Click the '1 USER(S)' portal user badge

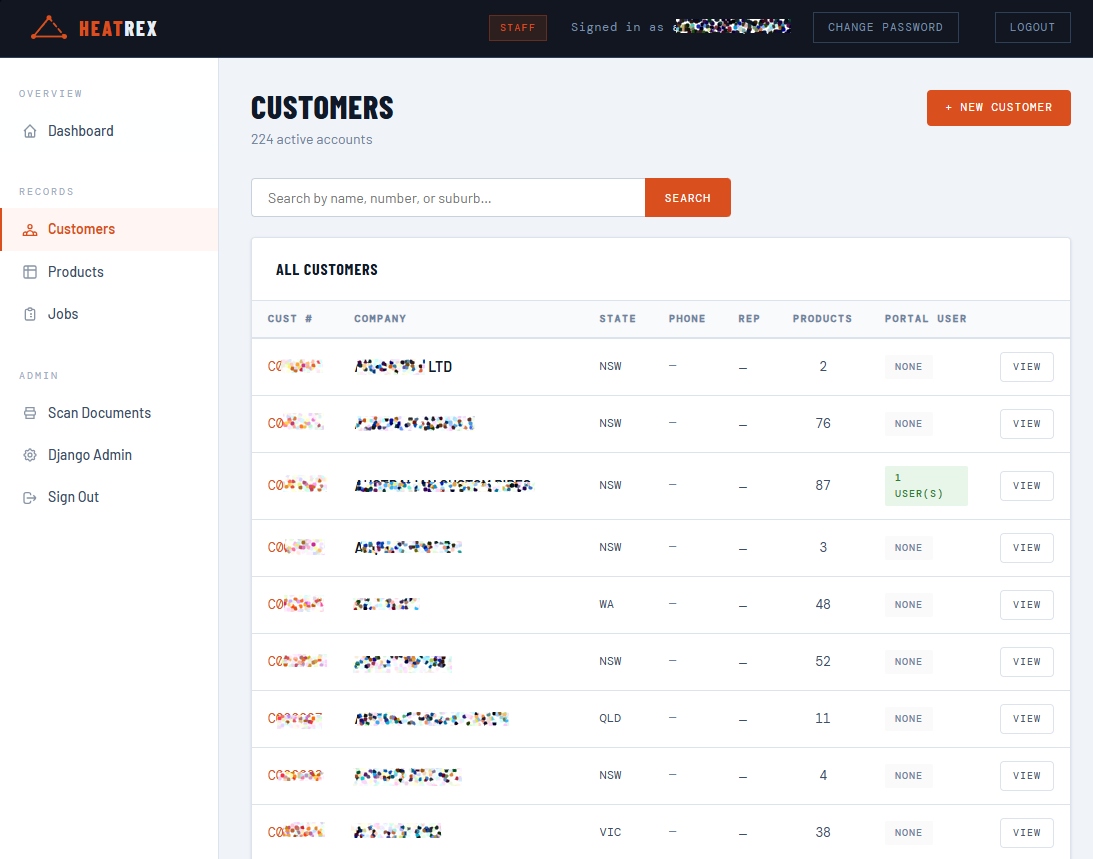click(x=926, y=486)
